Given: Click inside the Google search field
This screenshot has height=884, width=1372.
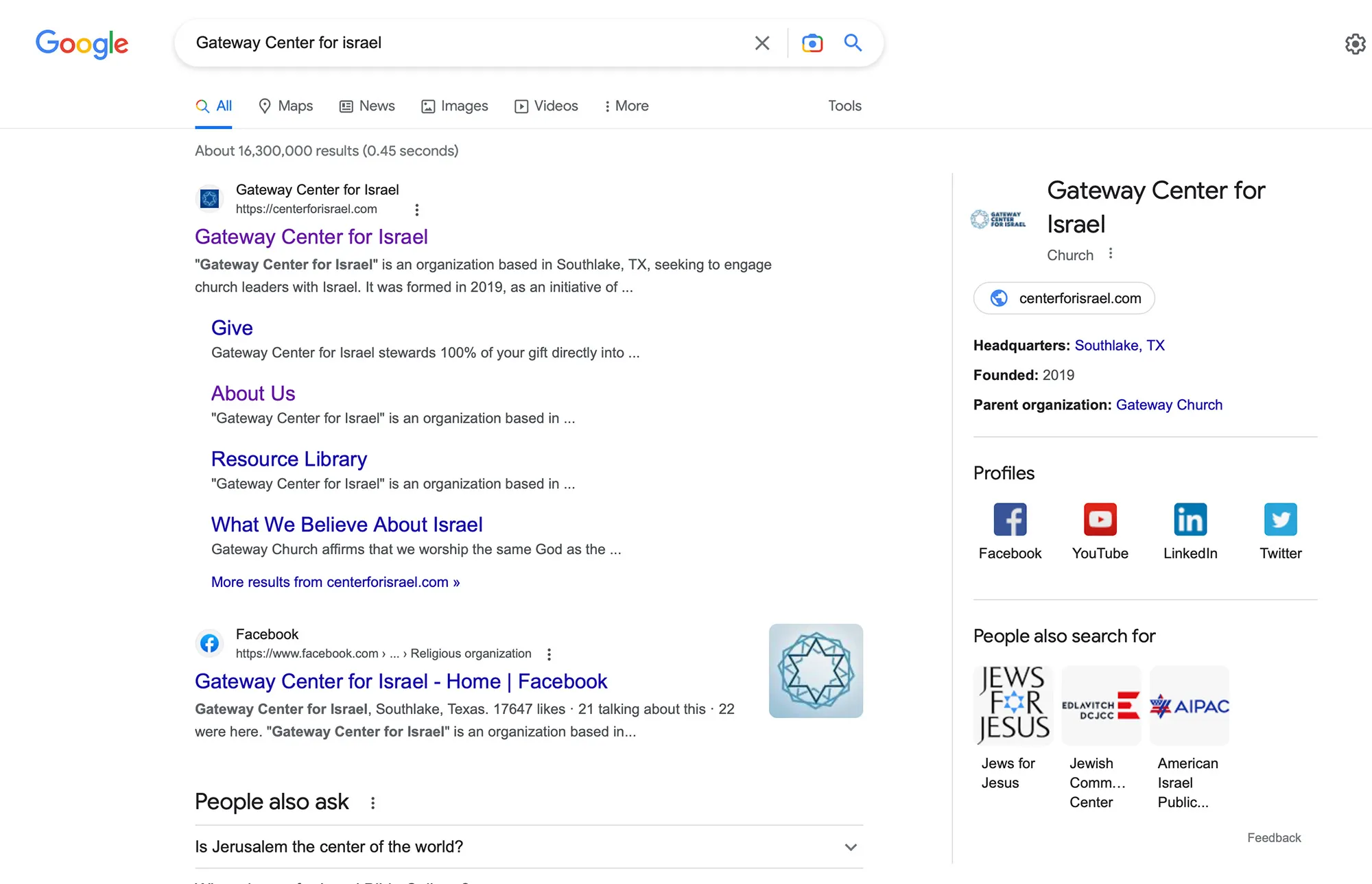Looking at the screenshot, I should [x=466, y=43].
